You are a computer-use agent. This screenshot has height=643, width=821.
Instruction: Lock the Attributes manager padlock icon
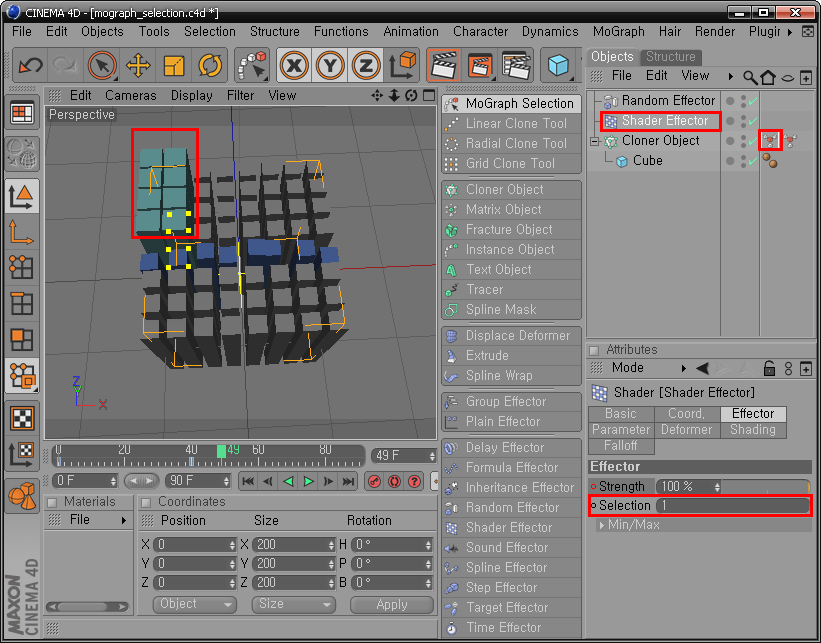pyautogui.click(x=769, y=368)
